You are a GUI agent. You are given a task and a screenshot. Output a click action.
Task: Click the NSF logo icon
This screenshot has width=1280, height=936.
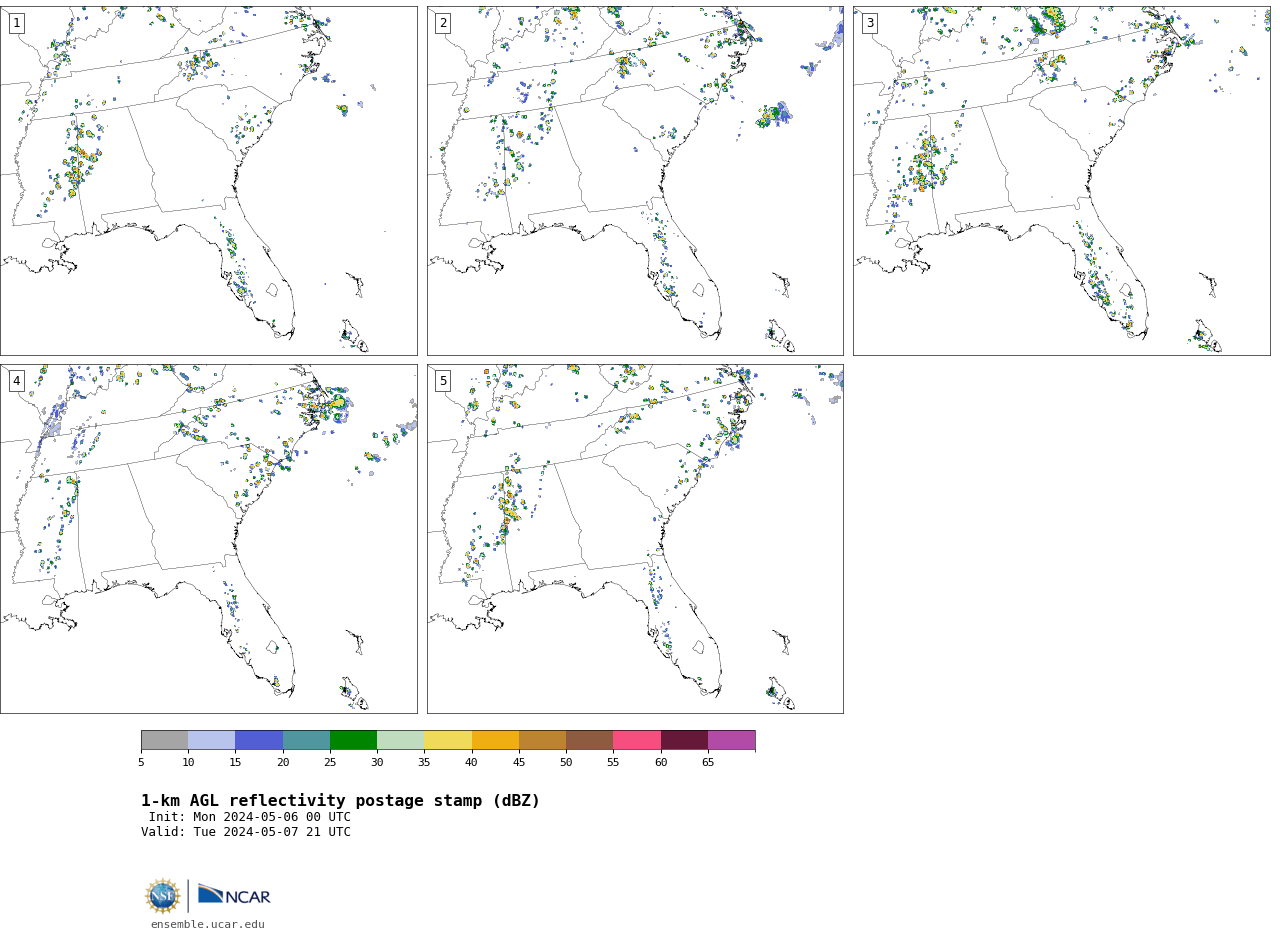pos(162,896)
